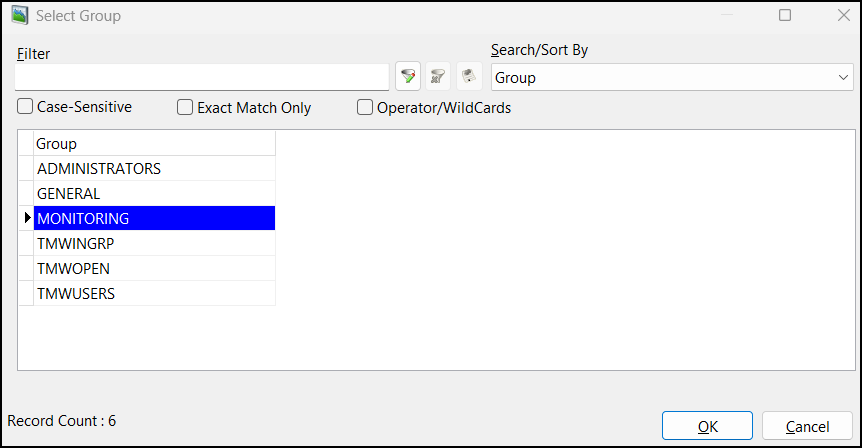Viewport: 862px width, 448px height.
Task: Check the Exact Match Only option
Action: pyautogui.click(x=185, y=107)
